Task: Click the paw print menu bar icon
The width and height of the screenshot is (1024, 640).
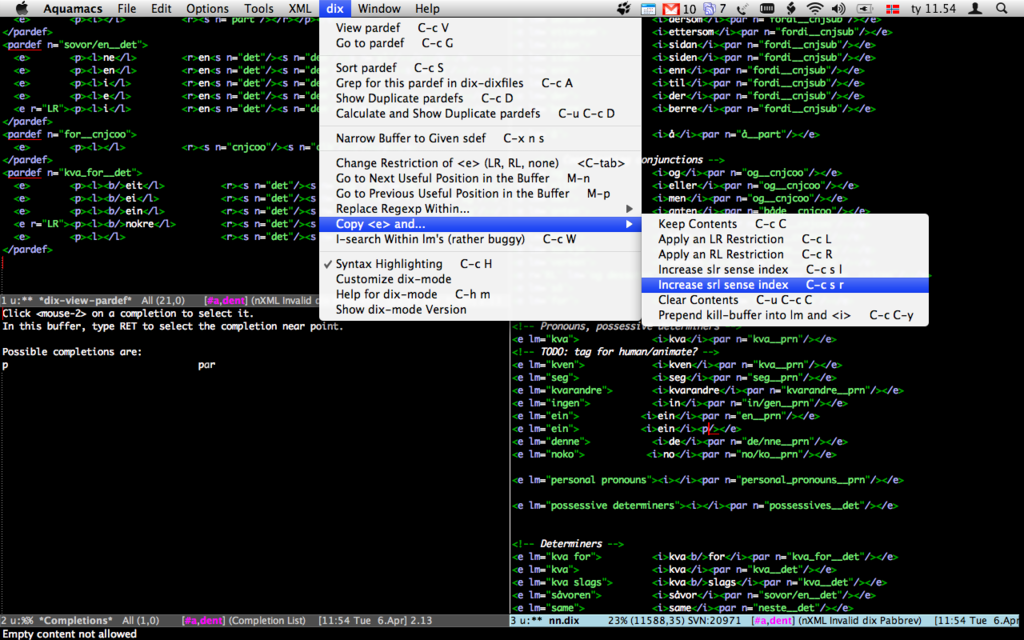Action: (x=624, y=9)
